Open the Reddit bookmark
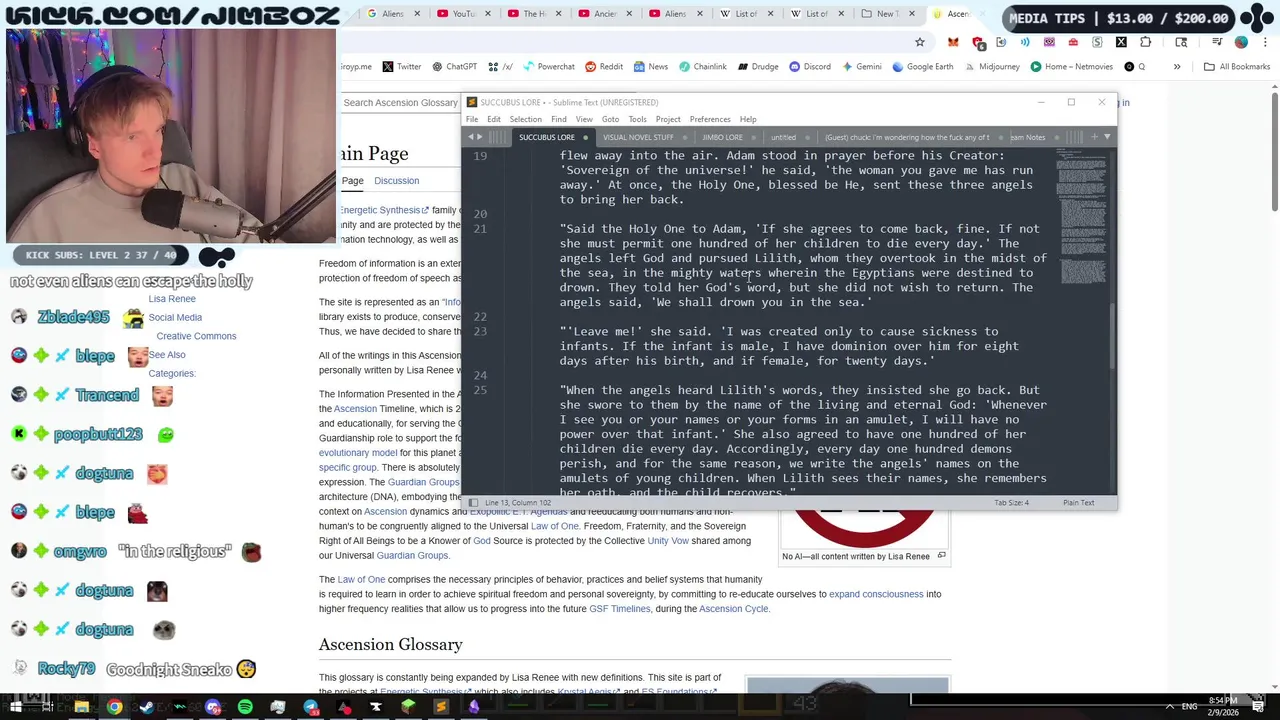The width and height of the screenshot is (1280, 720). click(x=604, y=67)
